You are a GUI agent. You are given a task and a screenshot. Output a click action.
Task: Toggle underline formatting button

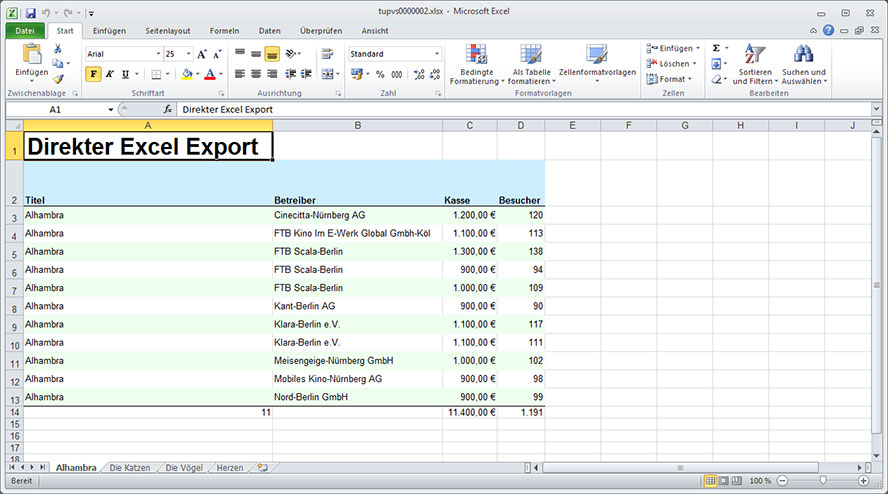coord(125,74)
